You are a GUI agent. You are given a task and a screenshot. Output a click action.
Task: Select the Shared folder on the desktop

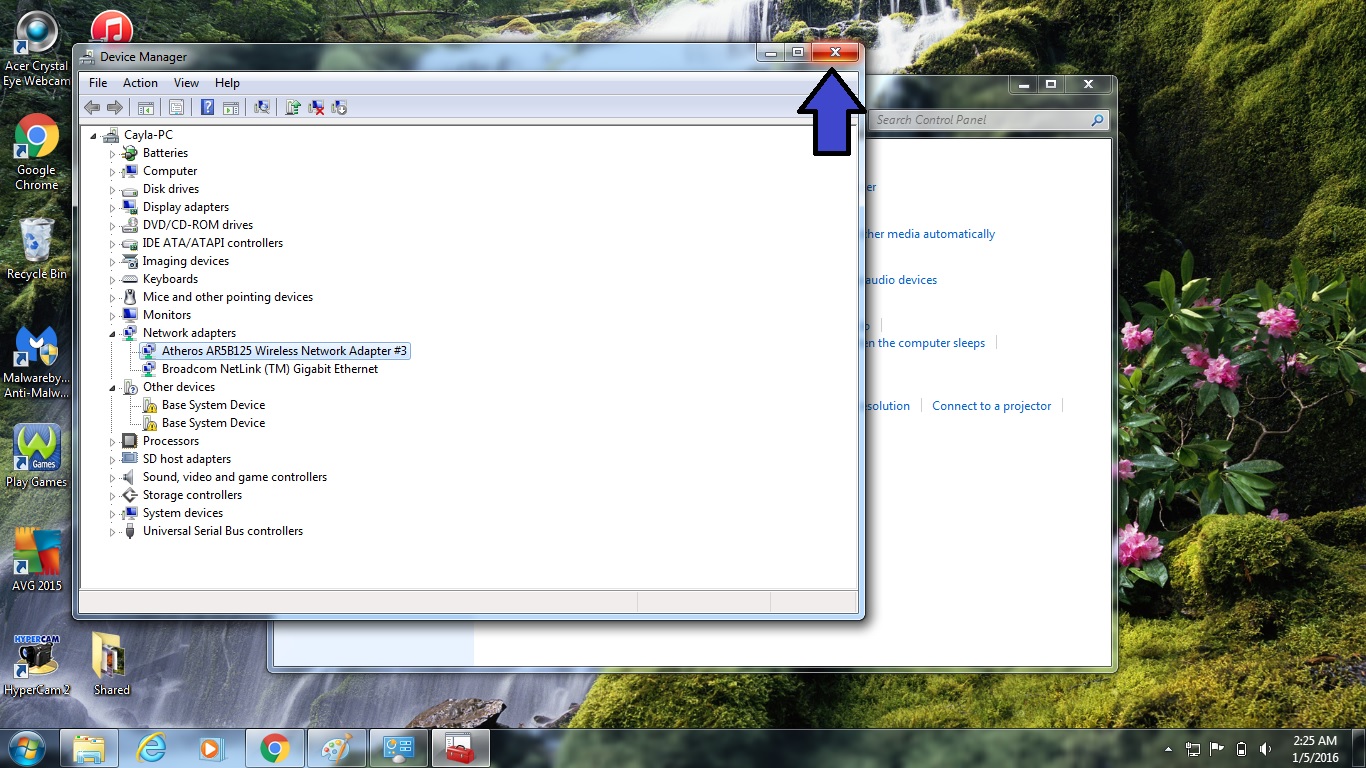point(111,665)
